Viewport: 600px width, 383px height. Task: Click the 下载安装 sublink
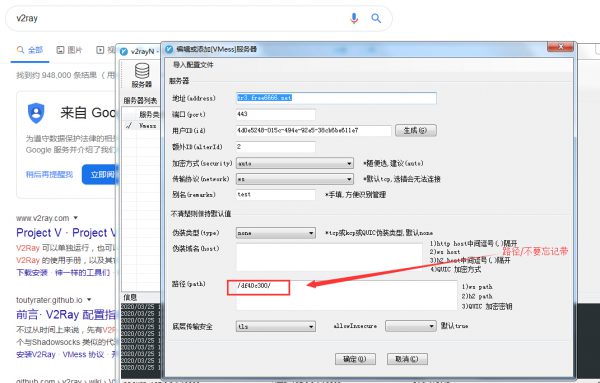point(32,272)
